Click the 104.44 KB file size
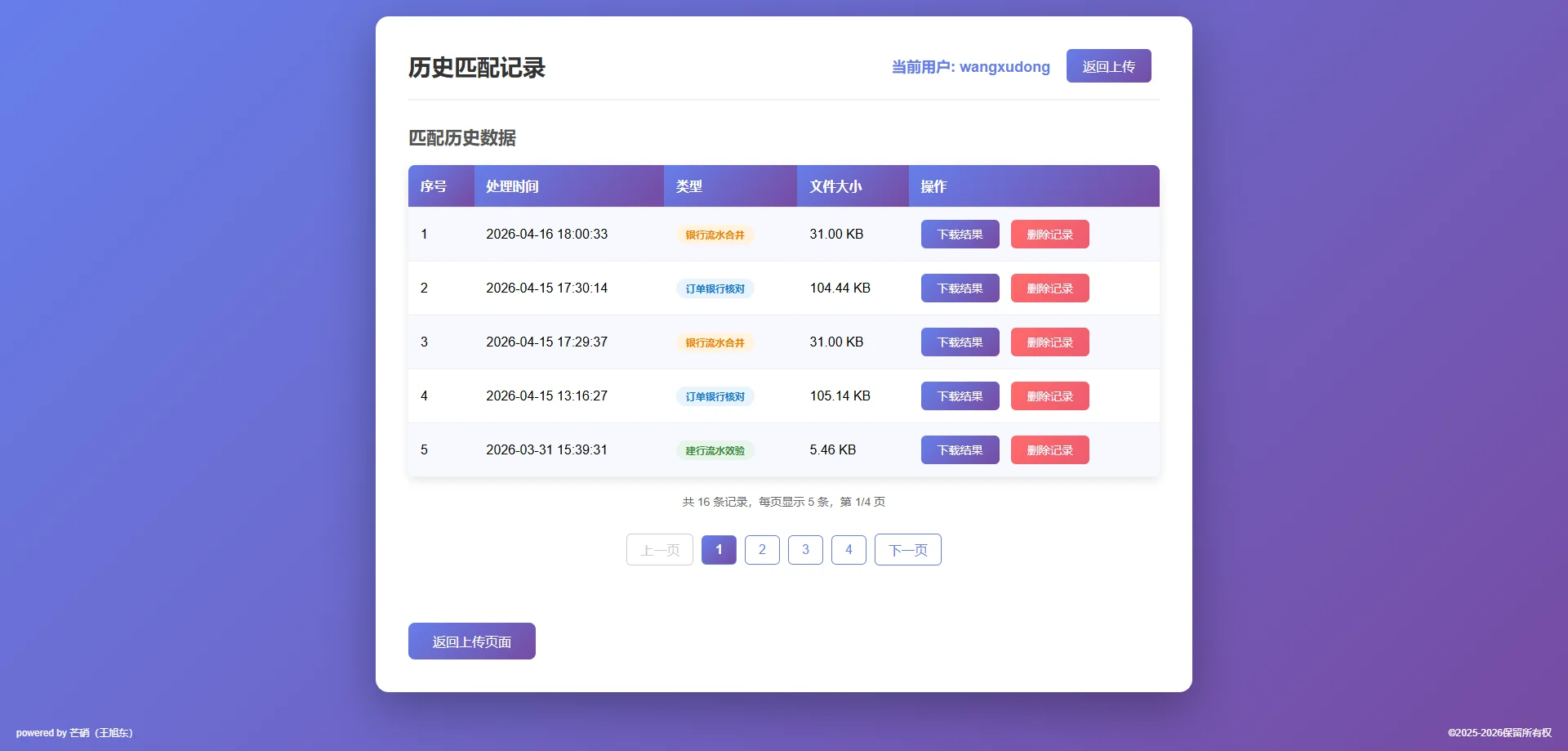 (x=840, y=288)
